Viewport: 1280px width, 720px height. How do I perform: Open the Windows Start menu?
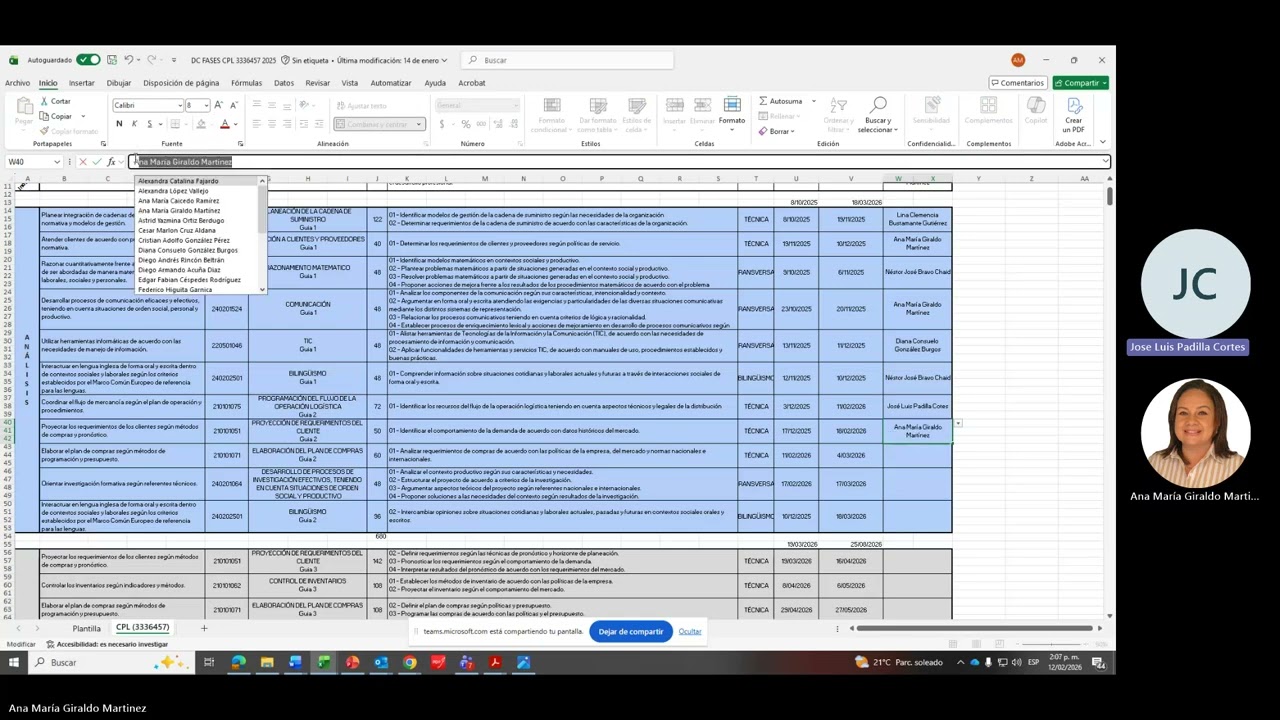[x=13, y=662]
